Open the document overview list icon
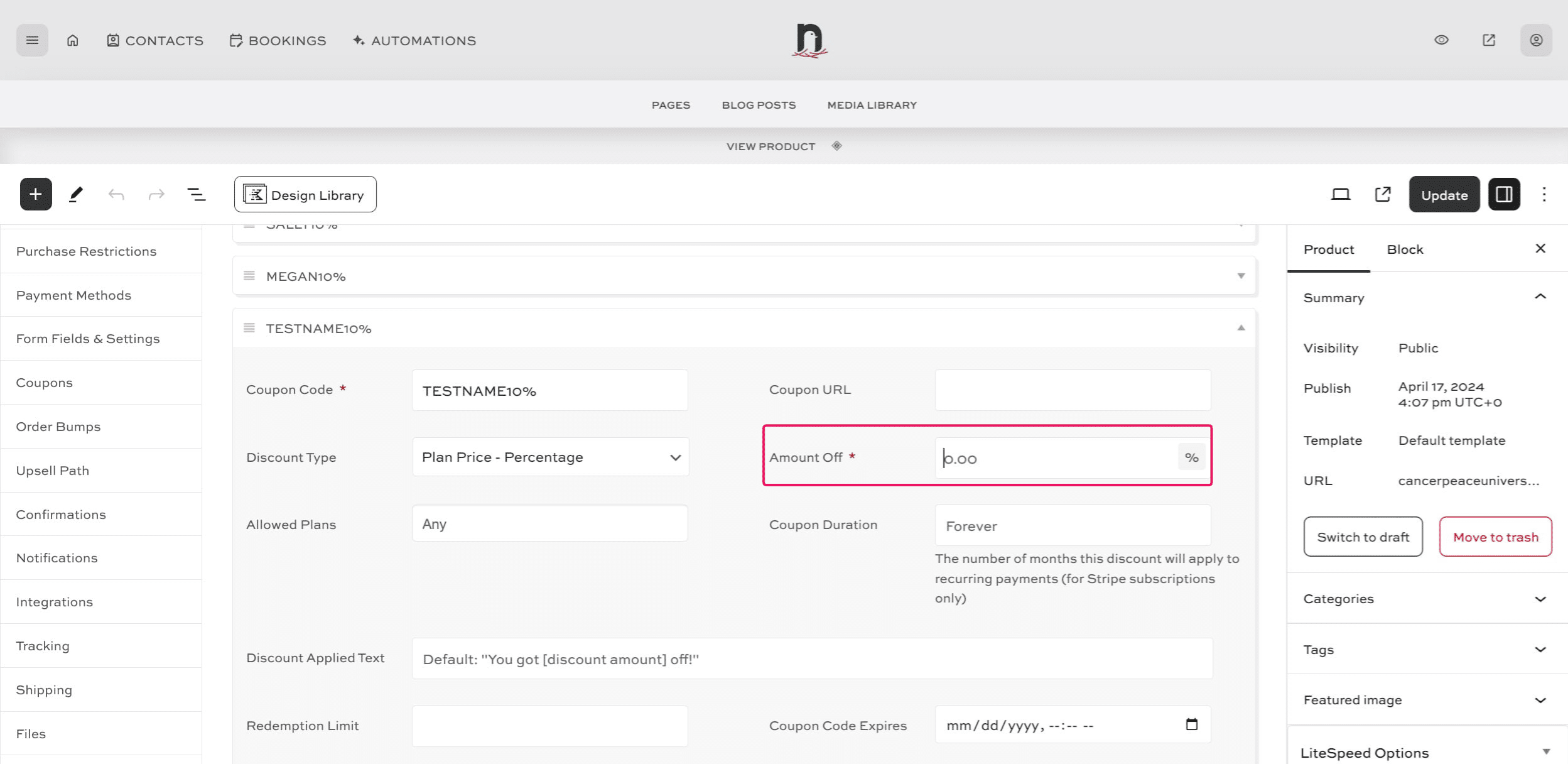 tap(197, 194)
